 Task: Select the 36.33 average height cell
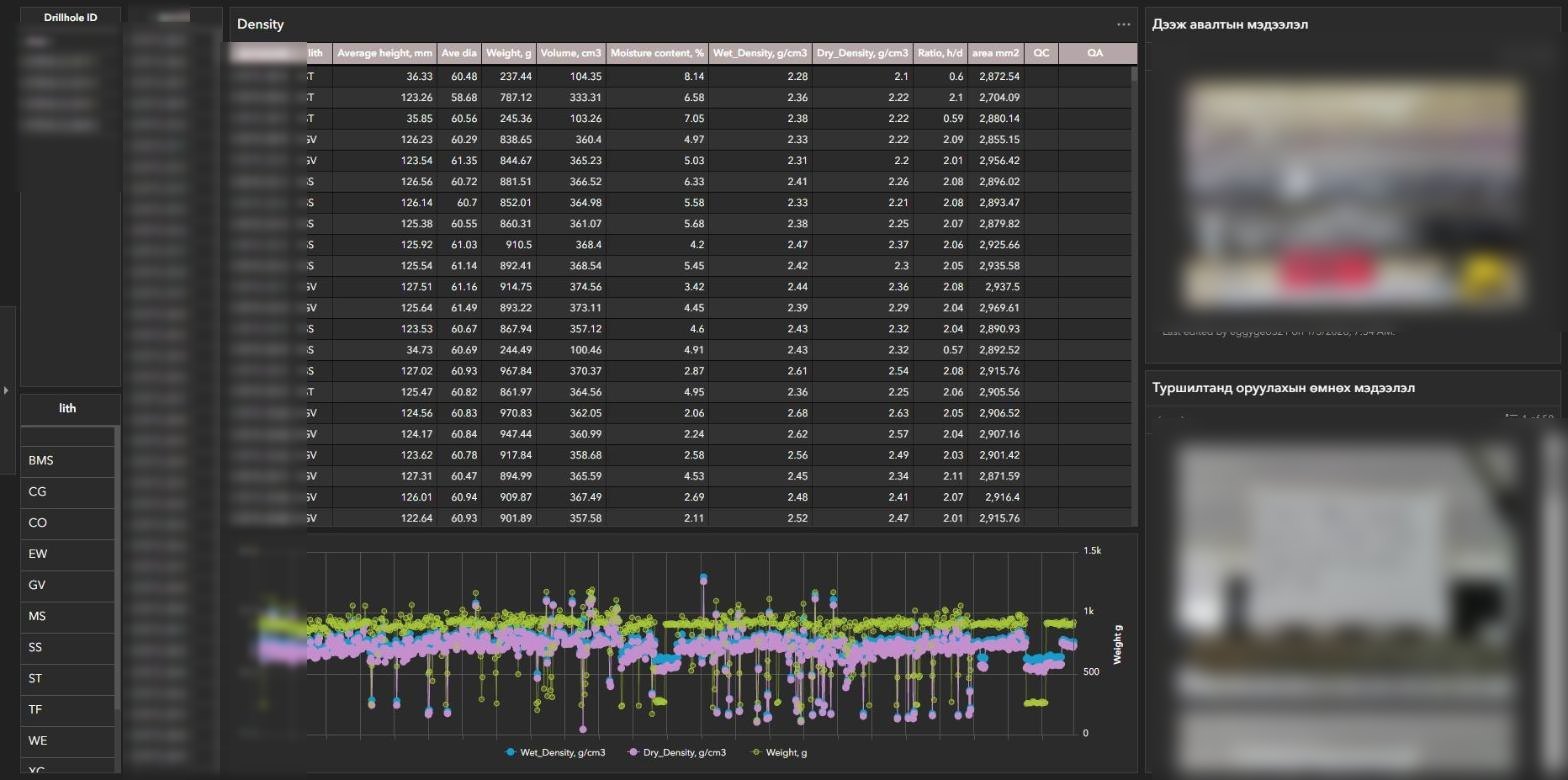[x=385, y=77]
